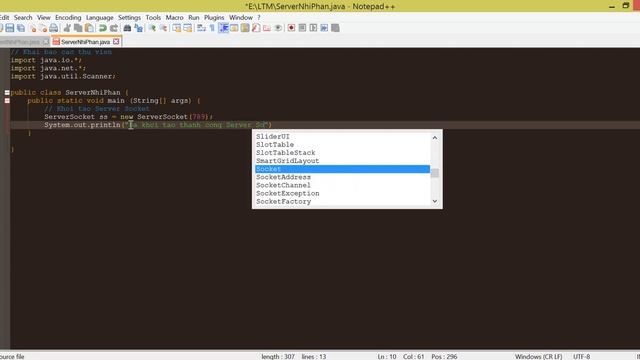The height and width of the screenshot is (360, 640).
Task: Choose SocketAddress from the autocomplete list
Action: pyautogui.click(x=342, y=177)
